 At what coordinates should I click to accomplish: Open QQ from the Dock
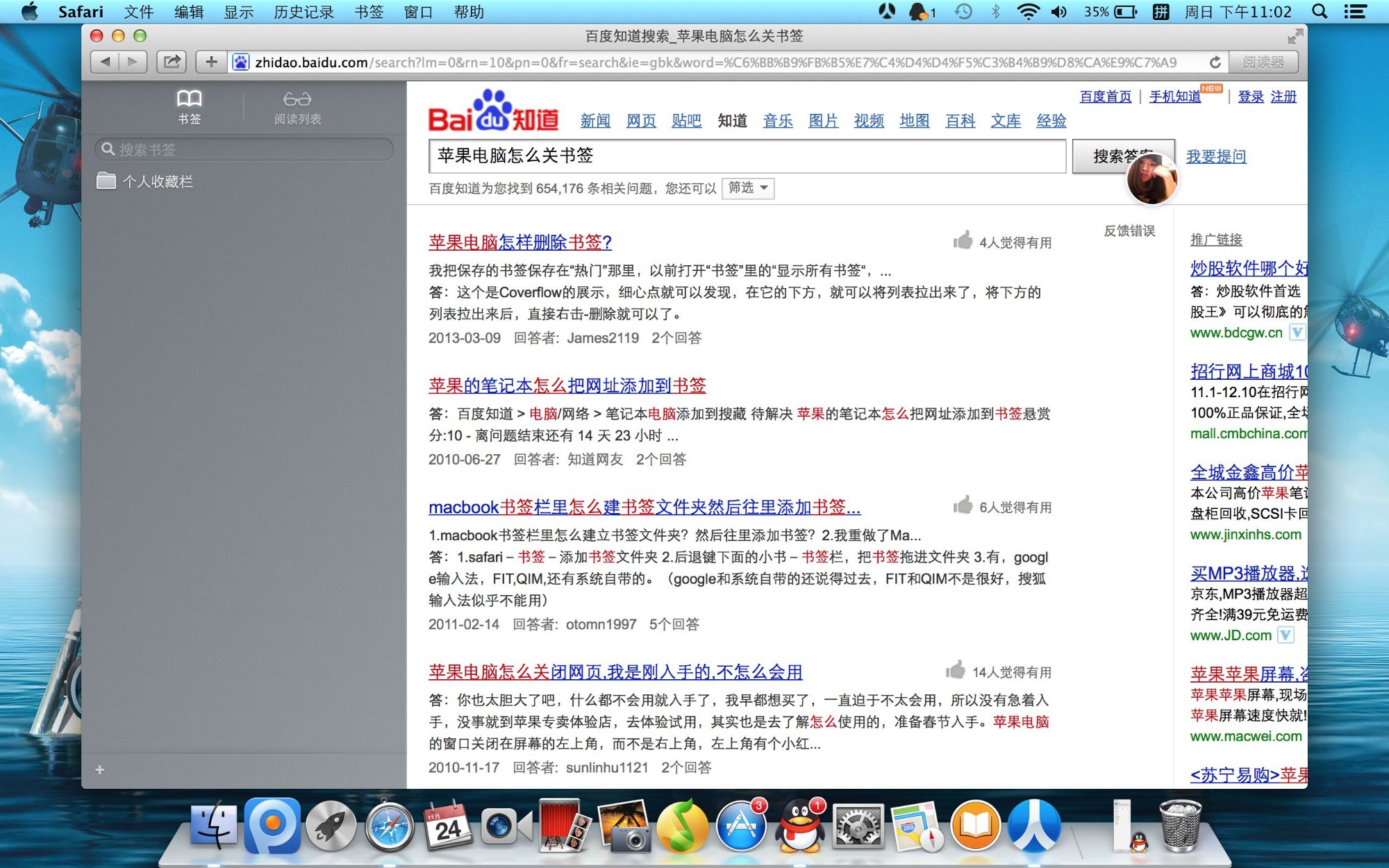tap(799, 826)
